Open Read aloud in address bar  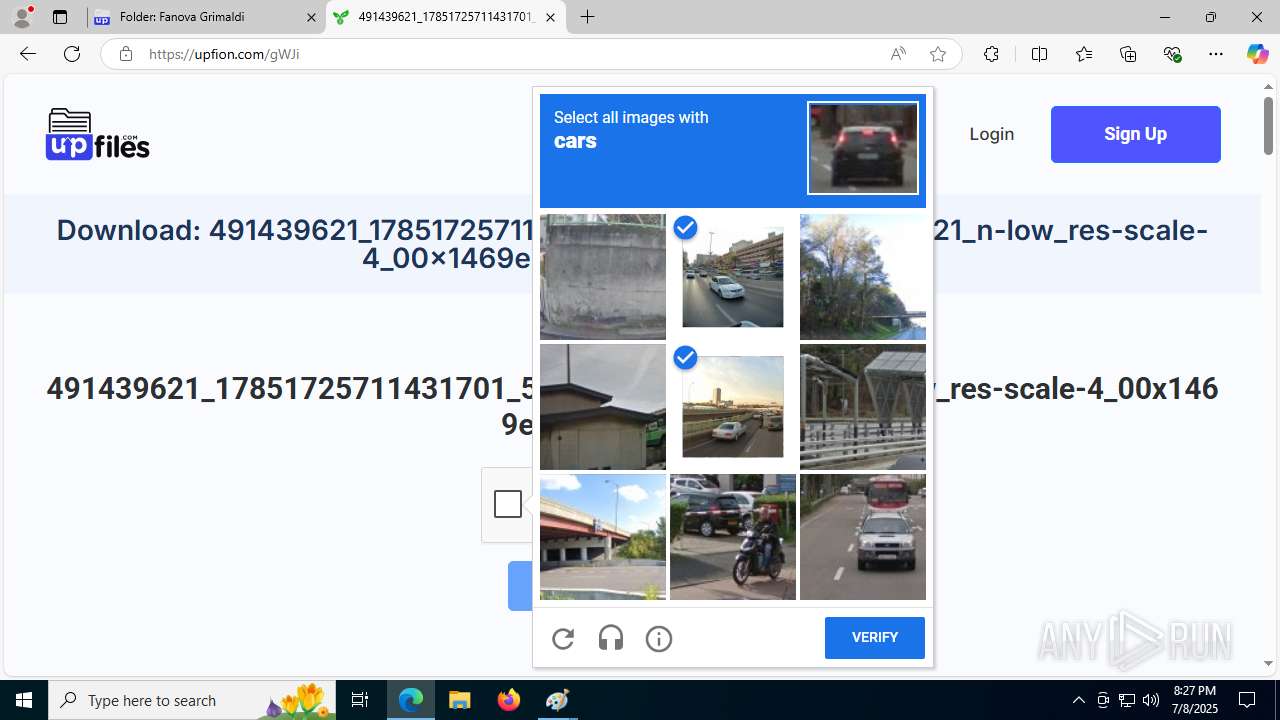898,54
